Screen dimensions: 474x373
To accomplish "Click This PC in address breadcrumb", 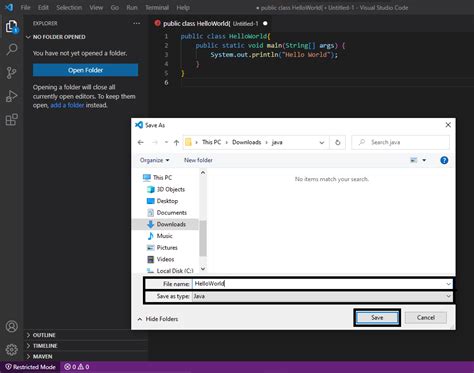I will coord(211,142).
